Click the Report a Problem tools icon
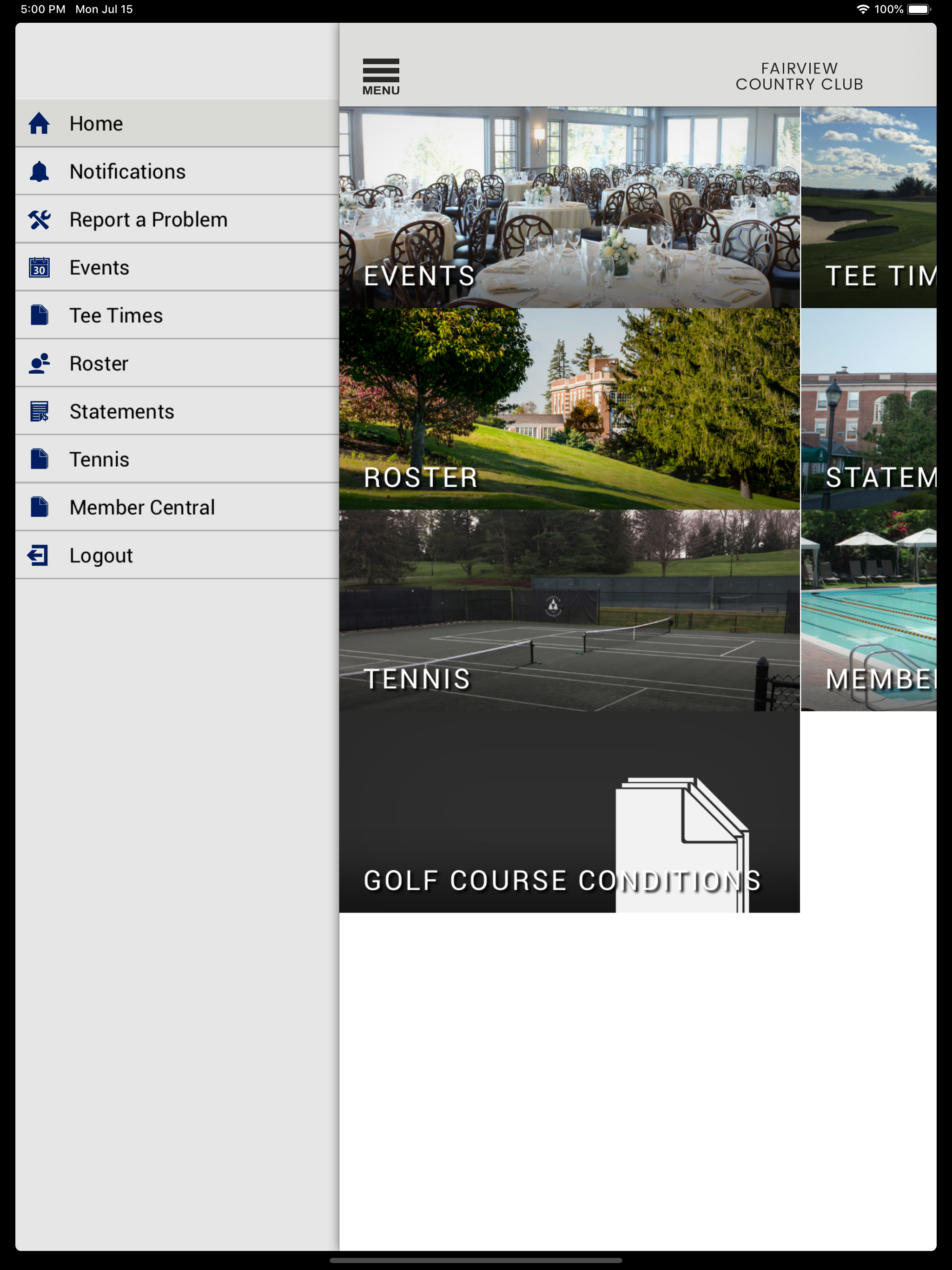 point(39,219)
